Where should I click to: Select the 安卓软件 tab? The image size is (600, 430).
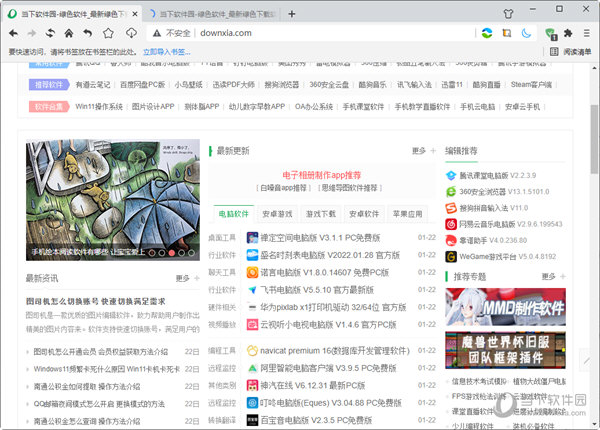(364, 214)
